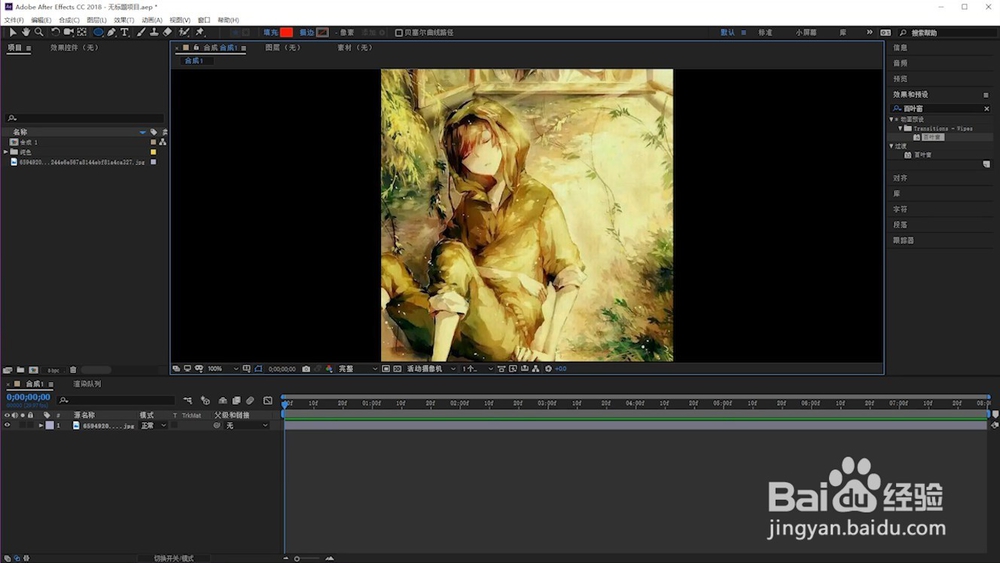Image resolution: width=1000 pixels, height=563 pixels.
Task: Switch to the 效果控件 tab
Action: coord(74,47)
